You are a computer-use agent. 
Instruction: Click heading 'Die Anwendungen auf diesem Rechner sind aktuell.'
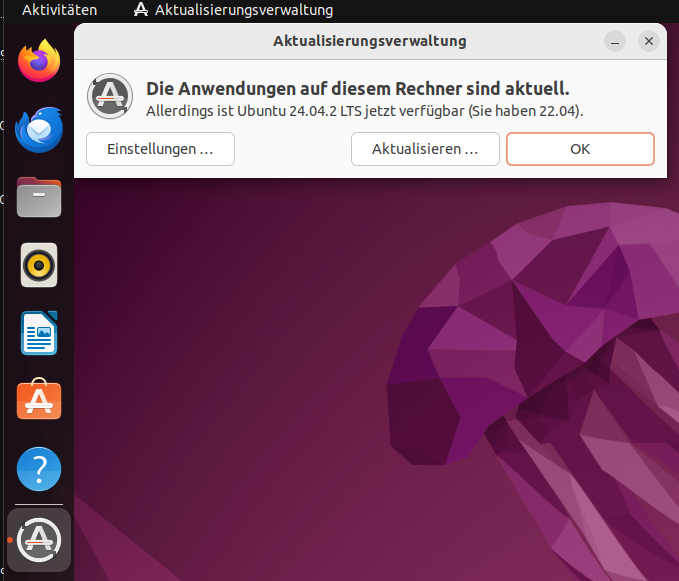358,89
